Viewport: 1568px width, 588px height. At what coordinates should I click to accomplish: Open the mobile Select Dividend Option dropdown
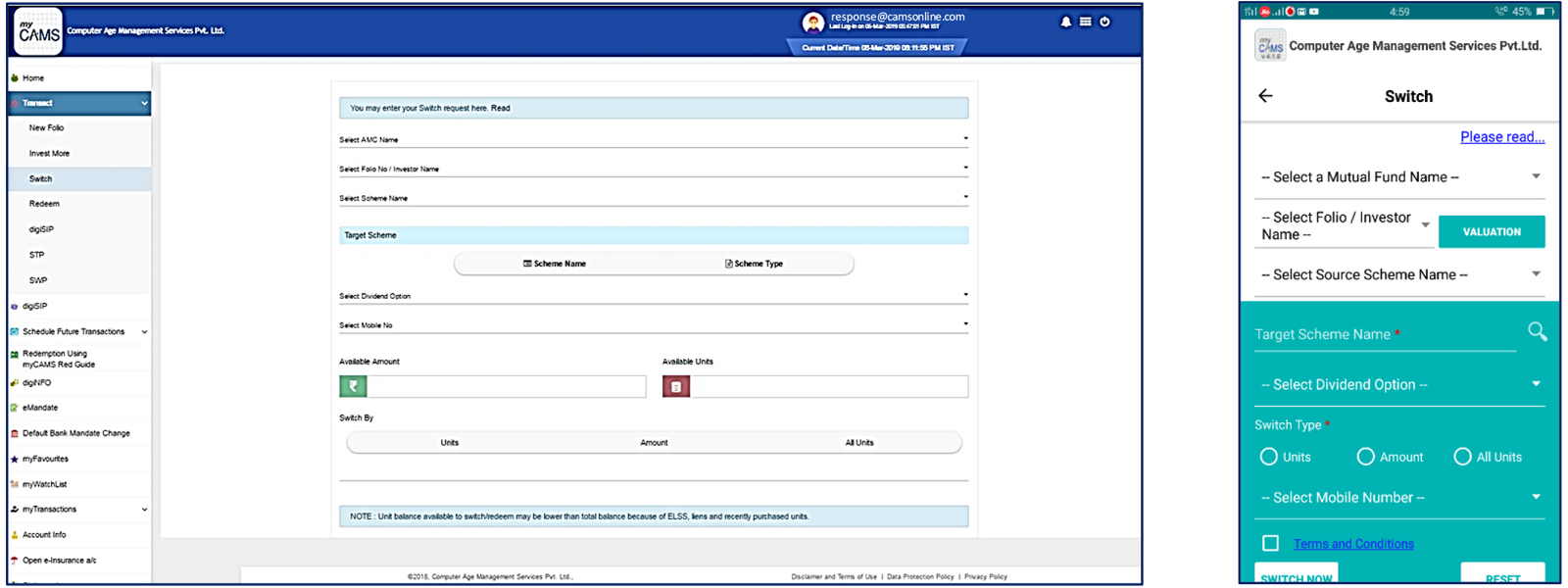click(1399, 385)
